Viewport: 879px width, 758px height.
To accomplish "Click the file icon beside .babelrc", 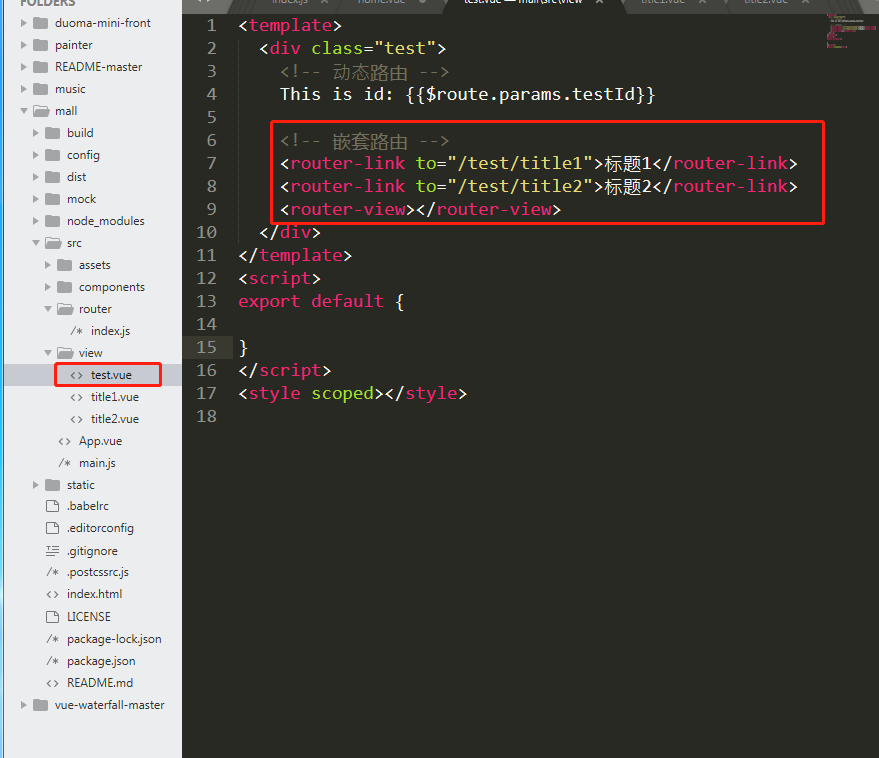I will point(52,506).
